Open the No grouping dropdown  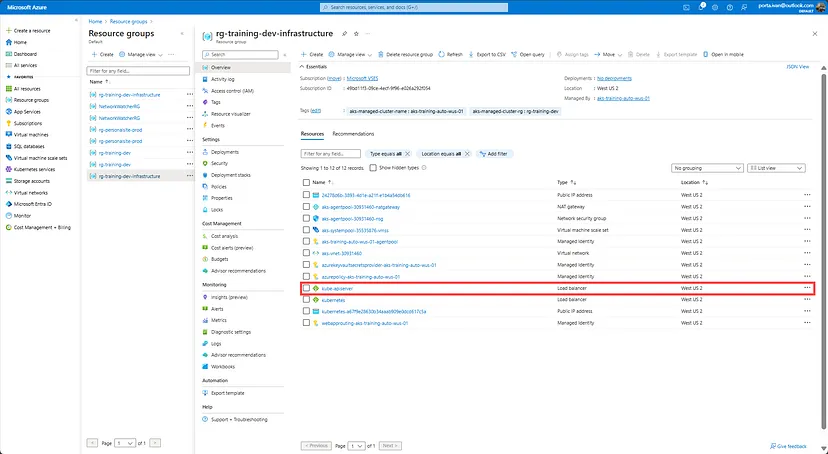(x=707, y=168)
